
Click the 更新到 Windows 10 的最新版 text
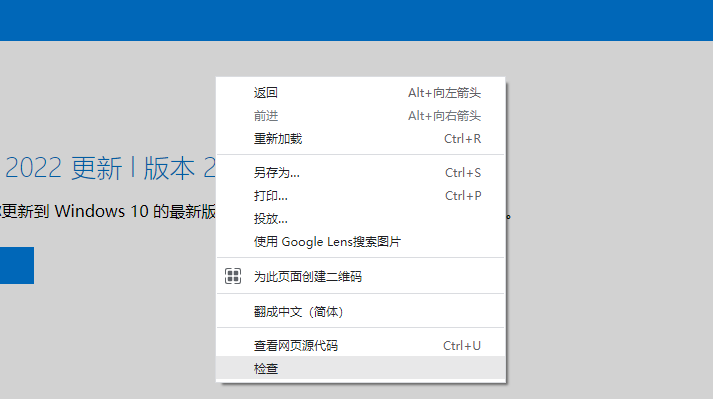pyautogui.click(x=108, y=211)
